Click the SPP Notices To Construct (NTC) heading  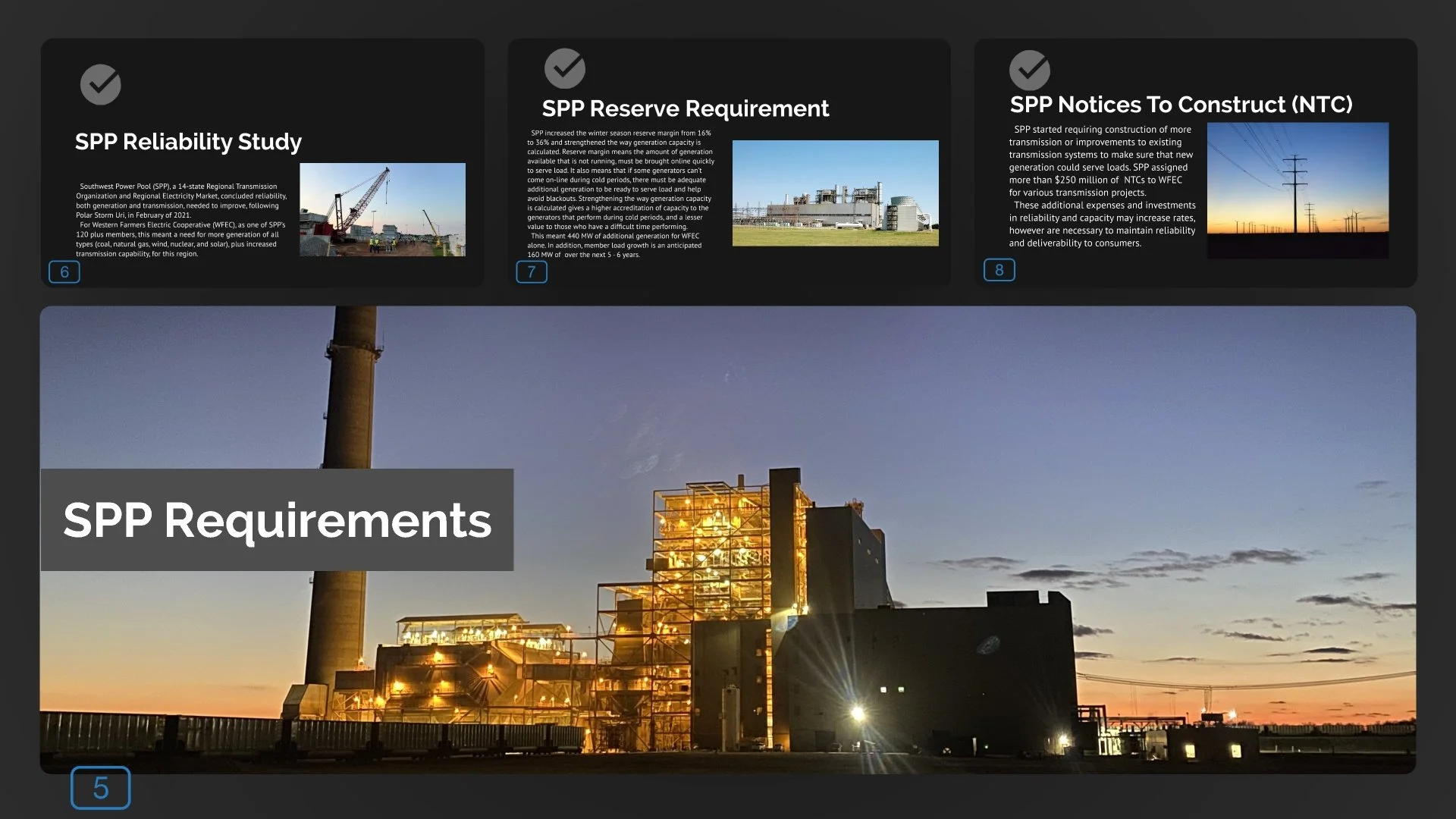[1181, 105]
